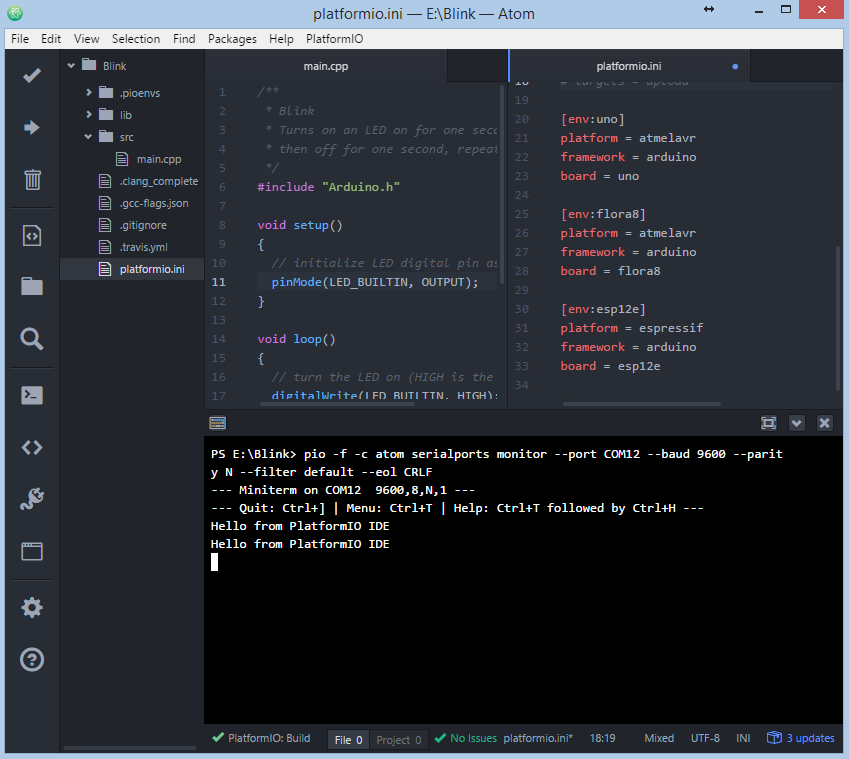The width and height of the screenshot is (849, 759).
Task: Click the UTF-8 encoding selector
Action: (705, 738)
